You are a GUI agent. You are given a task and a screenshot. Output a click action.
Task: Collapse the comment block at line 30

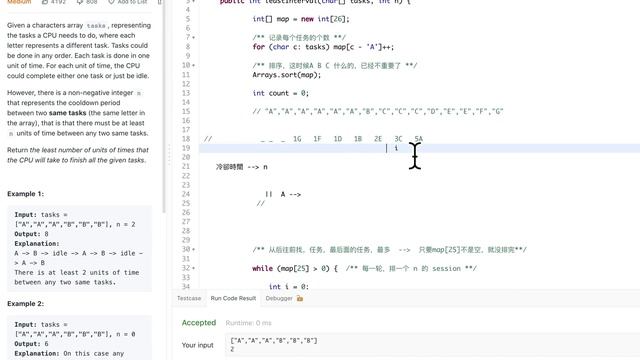(193, 249)
